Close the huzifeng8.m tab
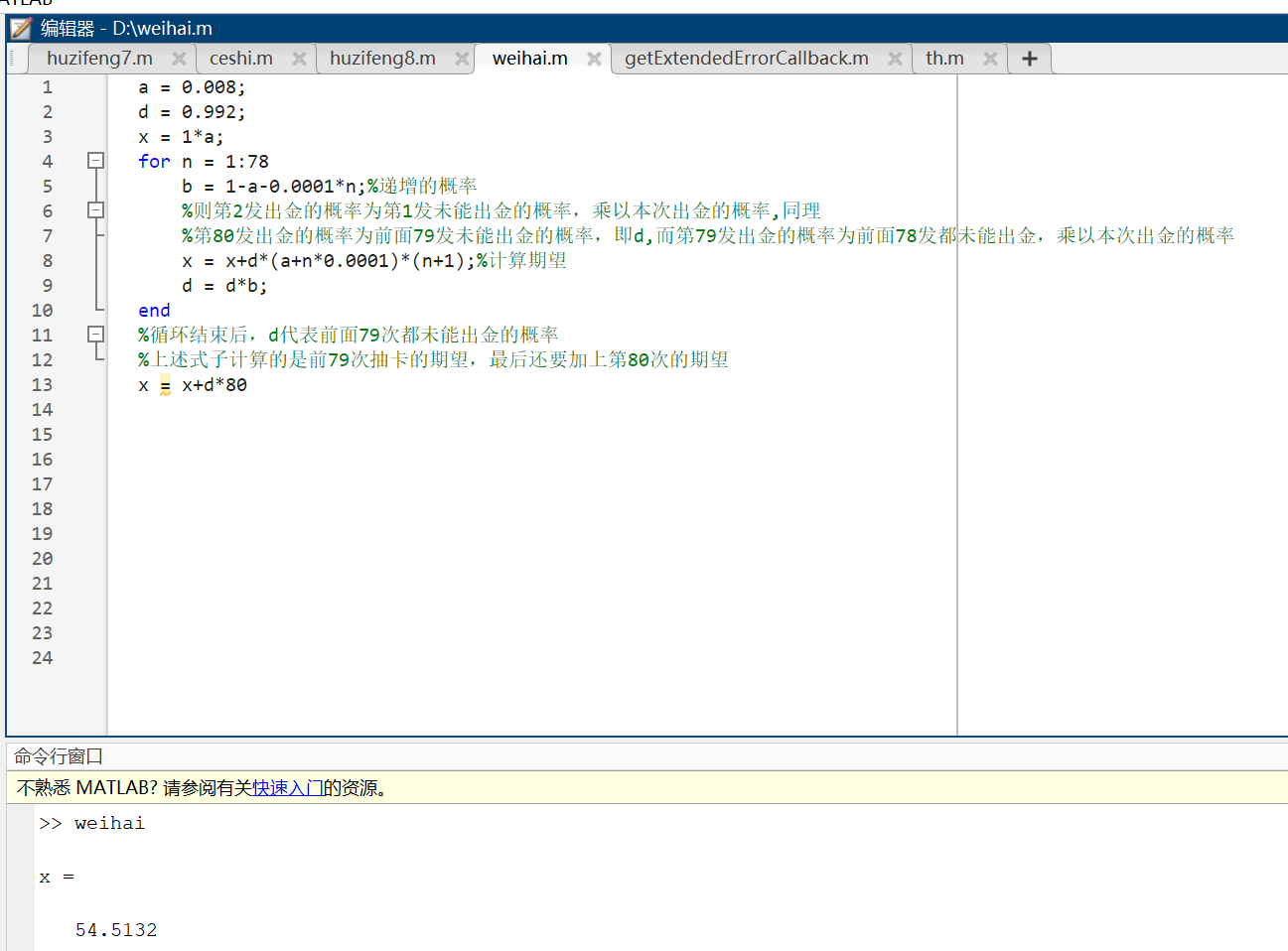The width and height of the screenshot is (1288, 951). pos(462,59)
